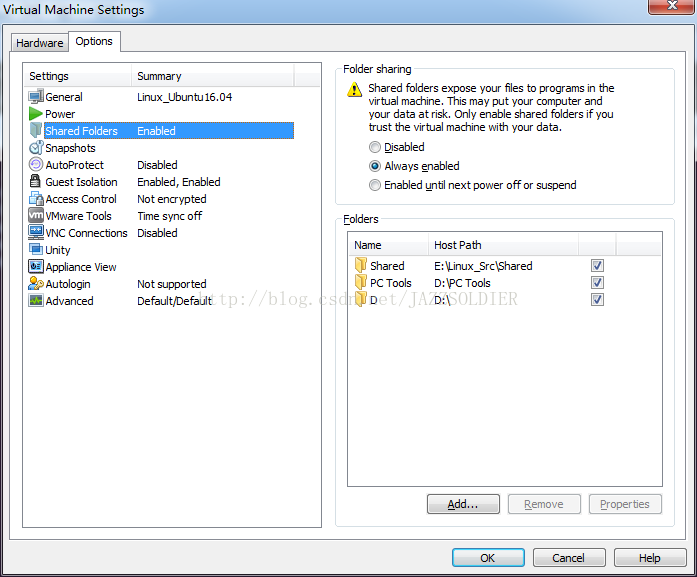
Task: Select the Unity settings row
Action: pyautogui.click(x=161, y=249)
